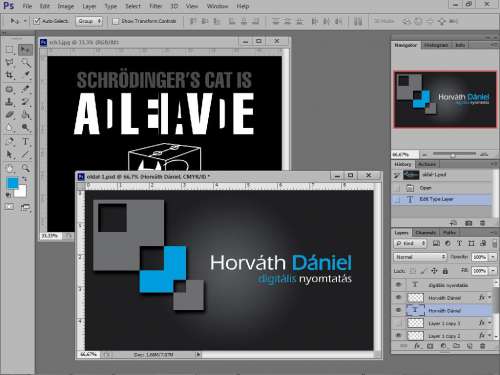Viewport: 500px width, 375px height.
Task: Open the Filter menu
Action: pos(155,6)
